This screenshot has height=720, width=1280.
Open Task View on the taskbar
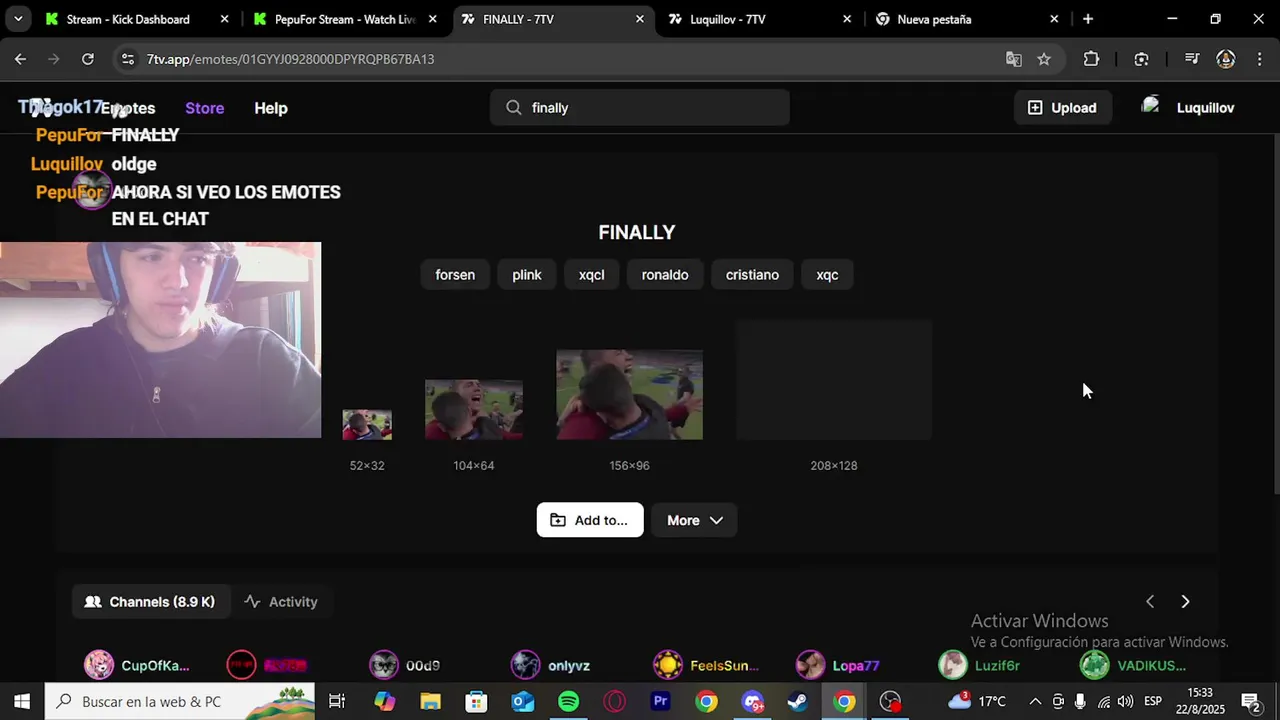[337, 702]
